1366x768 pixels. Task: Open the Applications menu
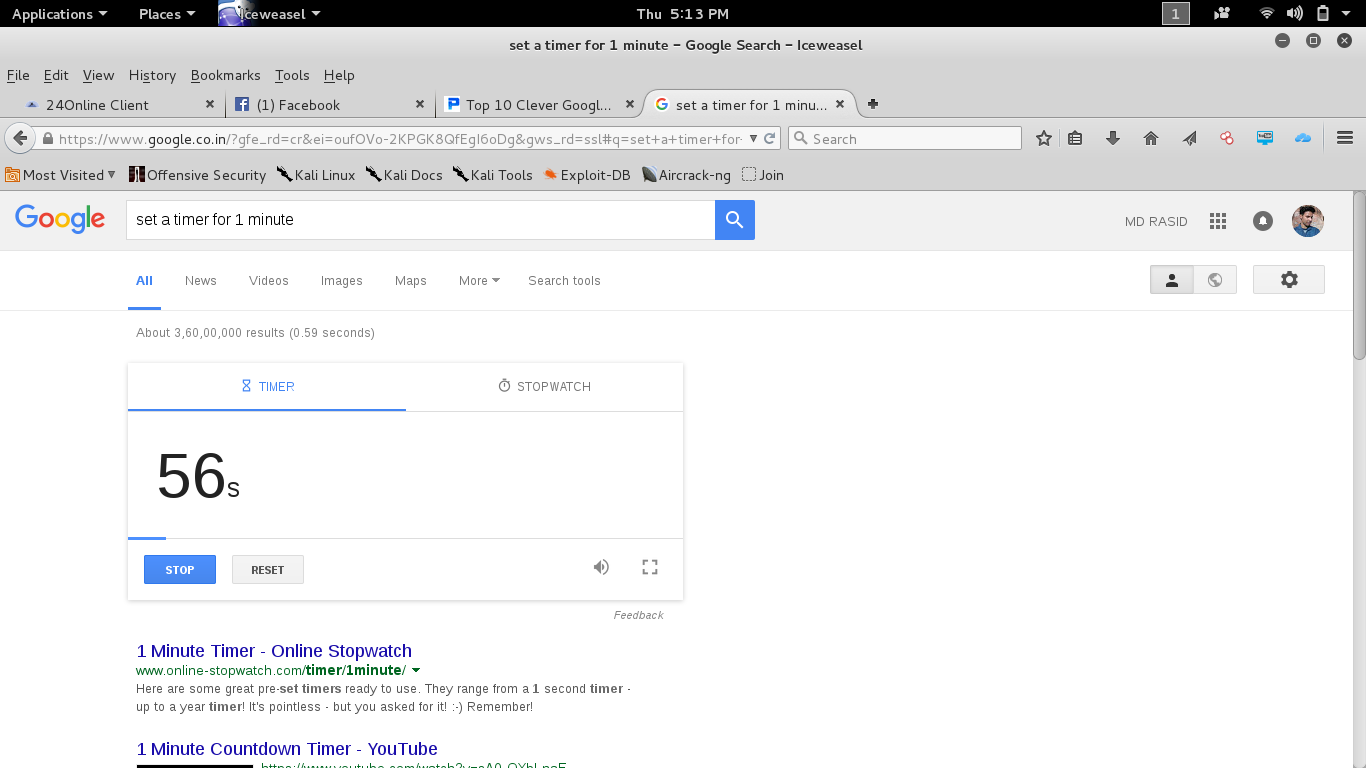[x=59, y=14]
